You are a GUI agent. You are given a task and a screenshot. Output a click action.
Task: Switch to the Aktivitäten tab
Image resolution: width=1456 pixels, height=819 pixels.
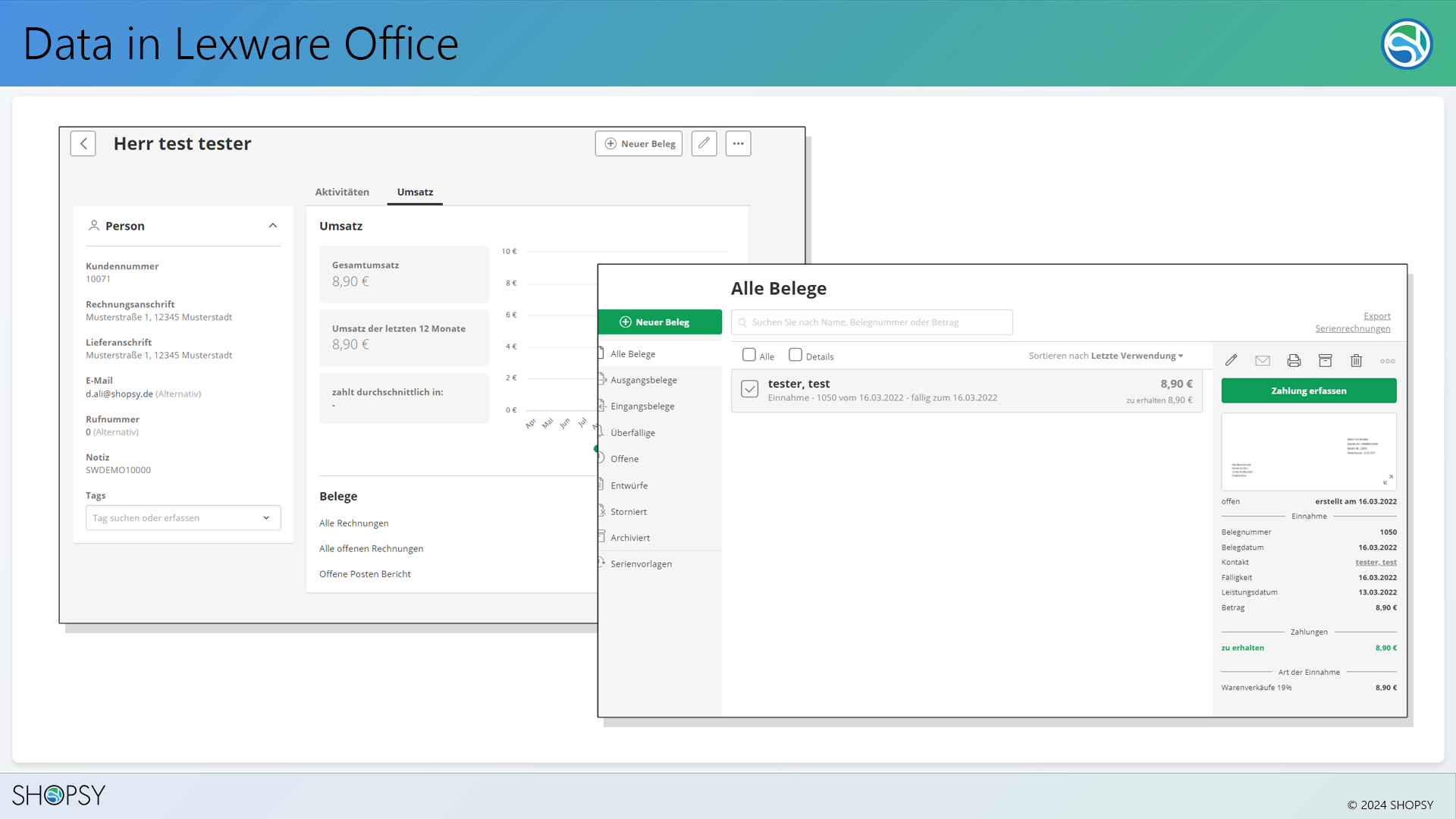coord(342,192)
